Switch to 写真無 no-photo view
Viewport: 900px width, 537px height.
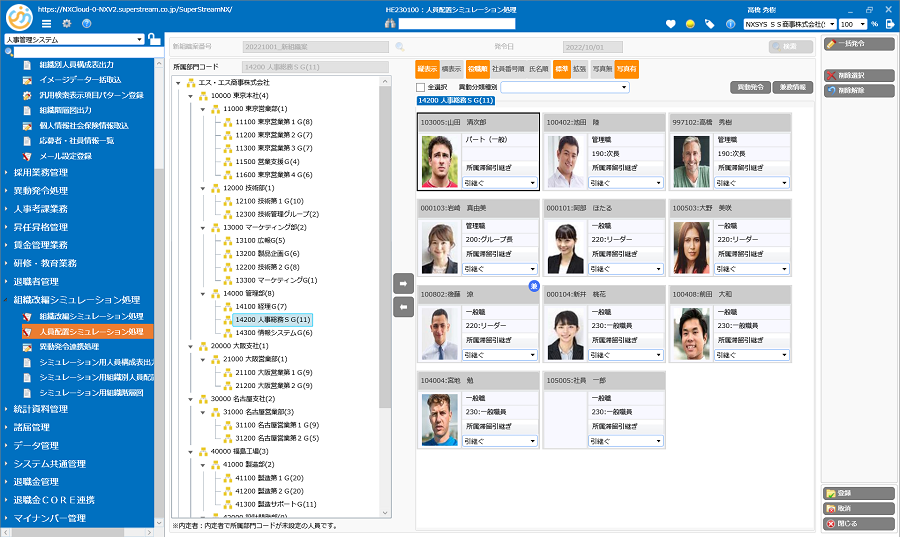pos(601,69)
